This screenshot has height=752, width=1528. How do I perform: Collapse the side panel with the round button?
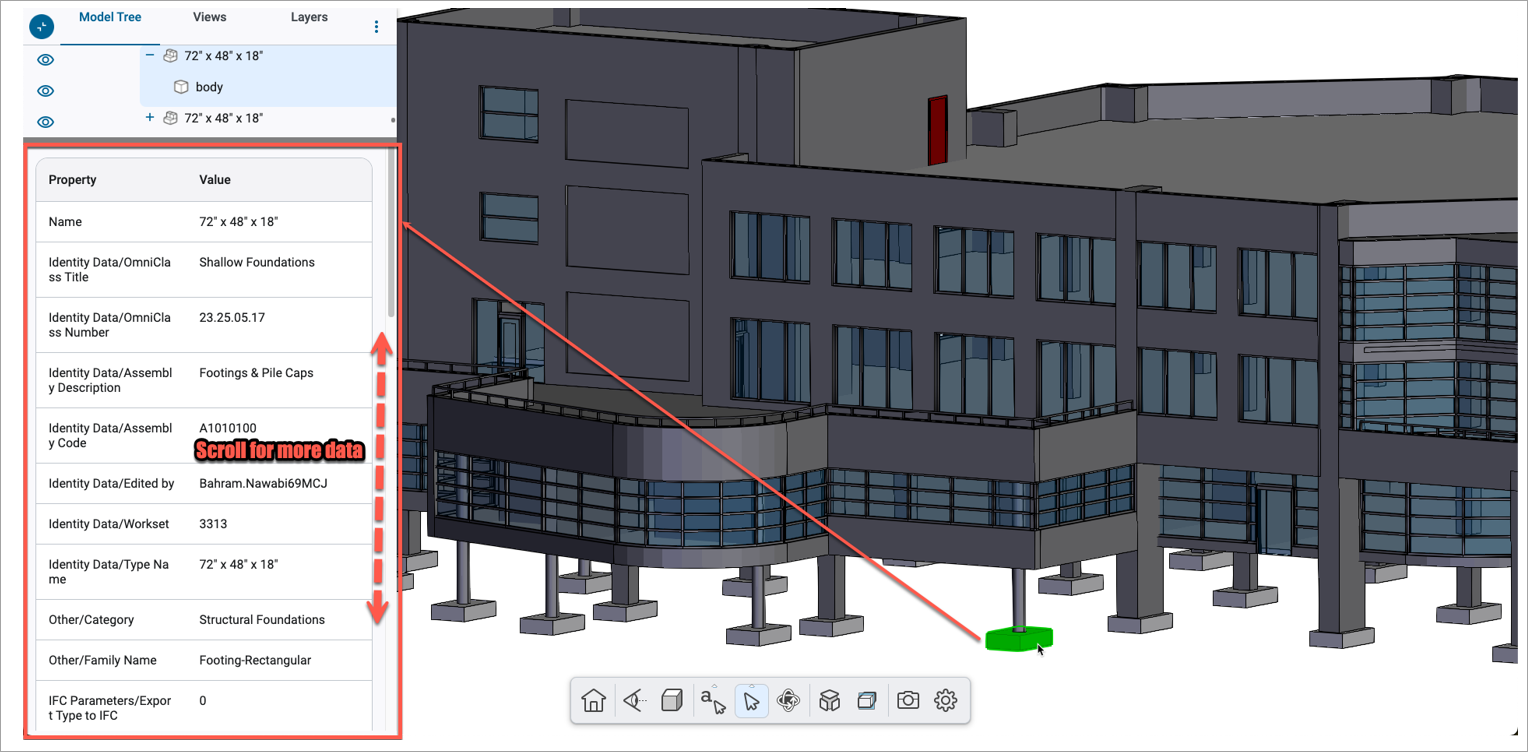click(x=42, y=26)
